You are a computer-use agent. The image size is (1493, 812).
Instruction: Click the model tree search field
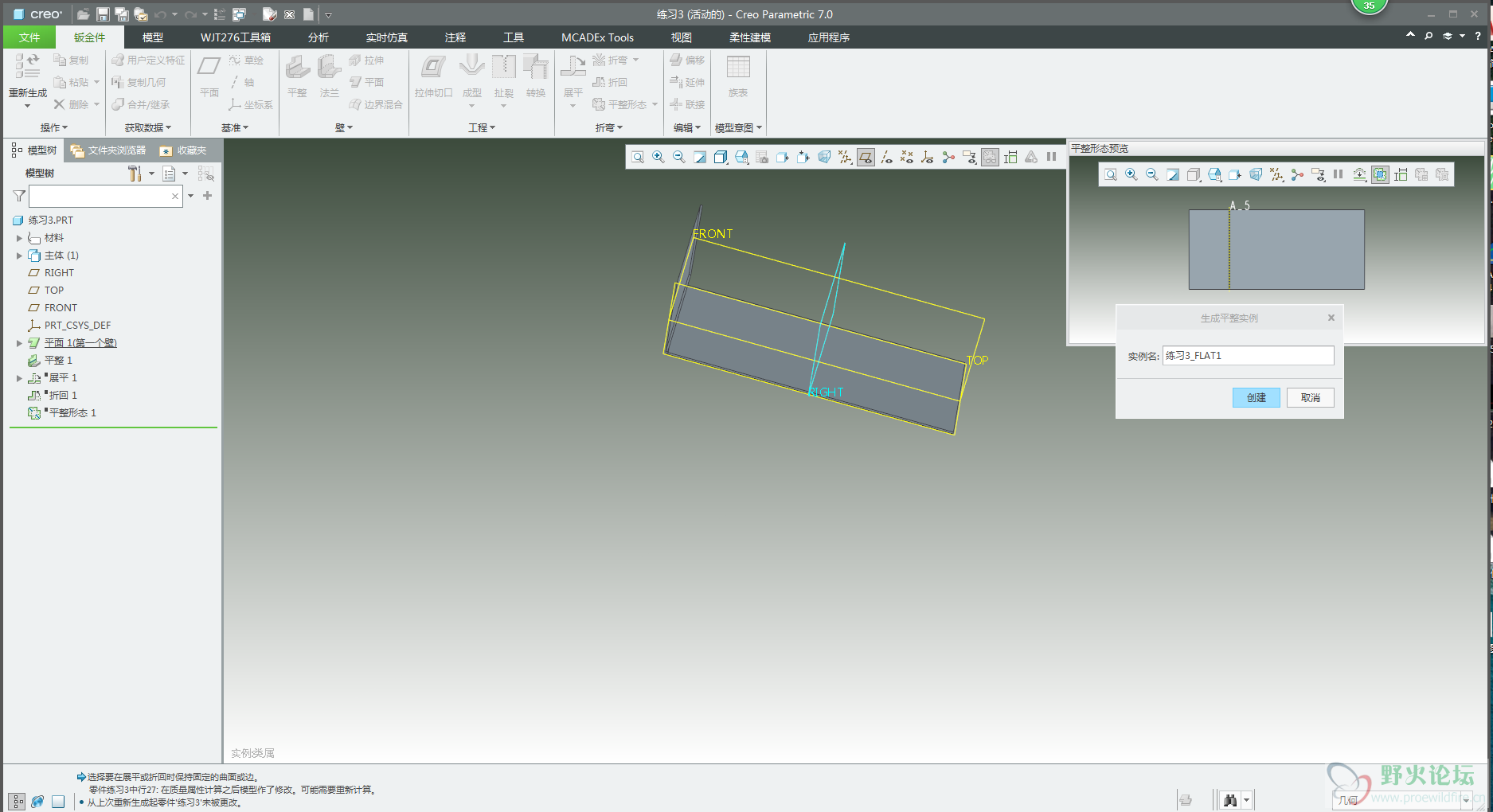coord(106,196)
